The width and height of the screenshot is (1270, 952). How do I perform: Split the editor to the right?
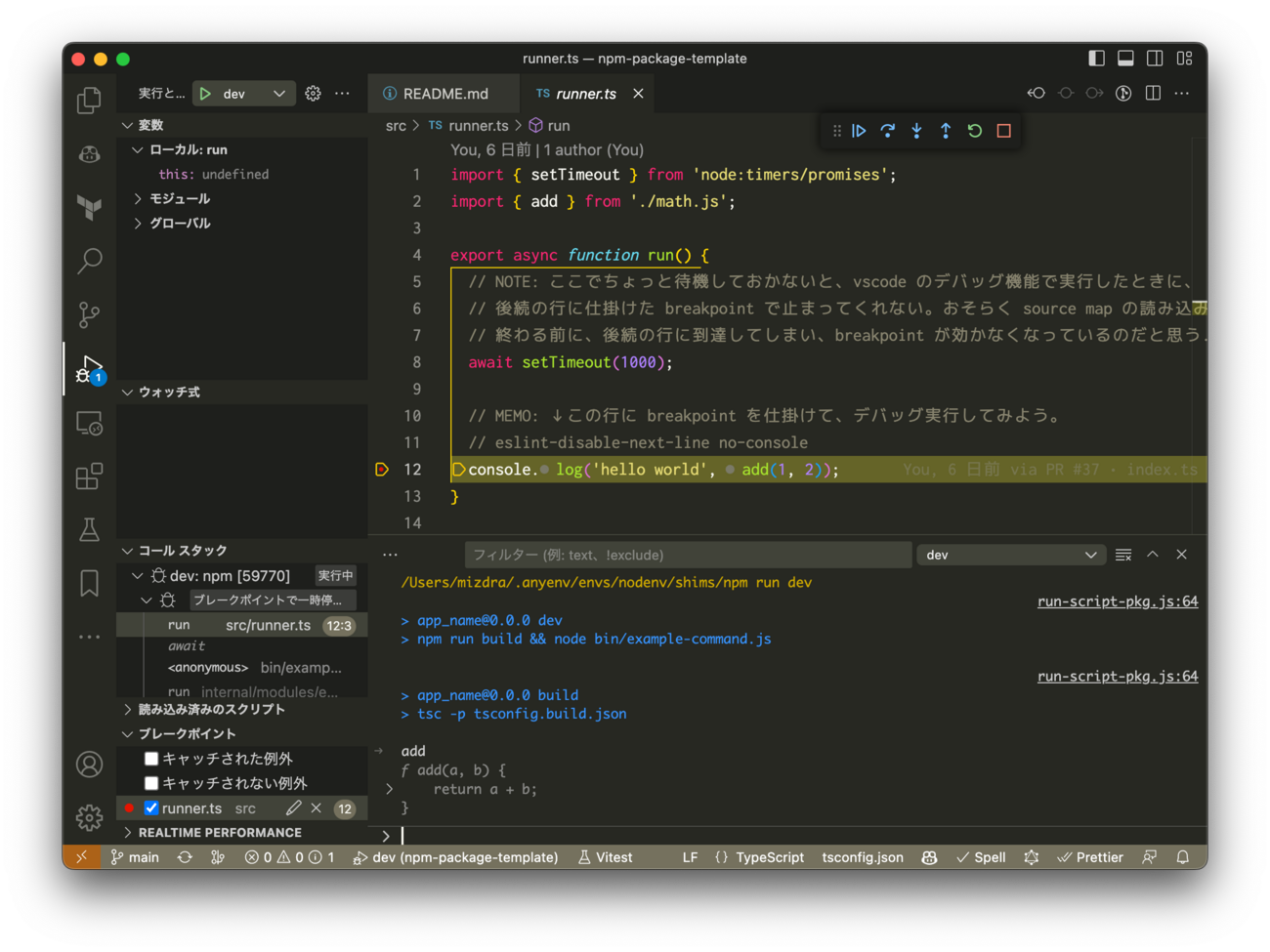pyautogui.click(x=1153, y=94)
